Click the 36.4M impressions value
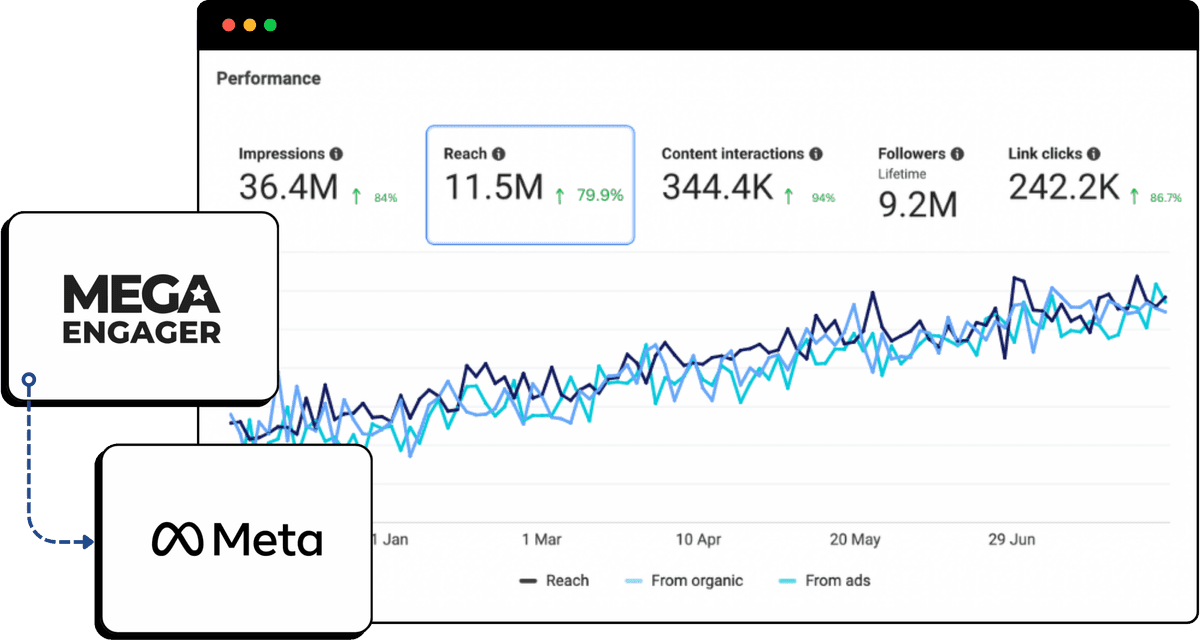 [x=288, y=187]
